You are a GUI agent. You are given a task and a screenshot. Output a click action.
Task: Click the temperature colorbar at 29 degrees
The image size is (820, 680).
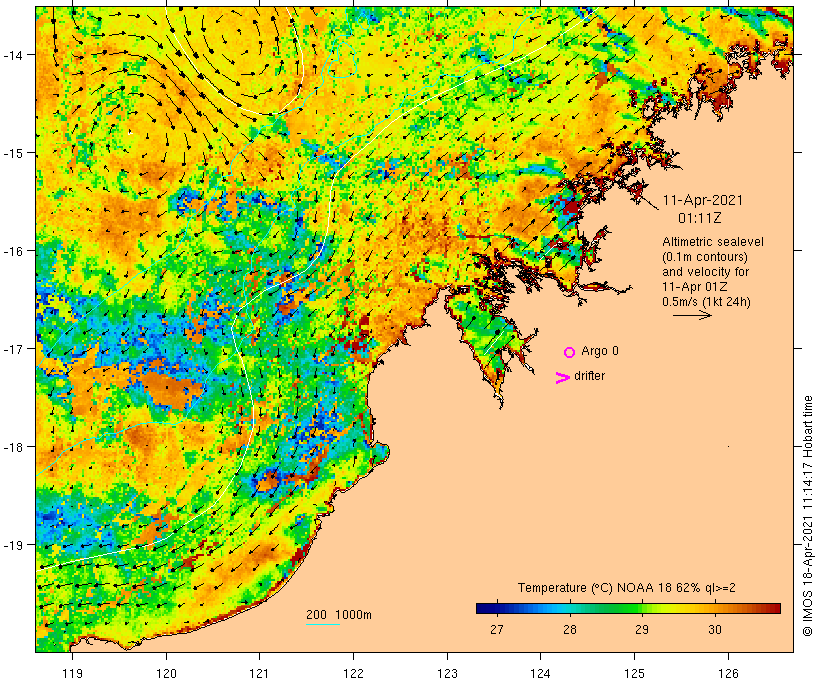642,608
